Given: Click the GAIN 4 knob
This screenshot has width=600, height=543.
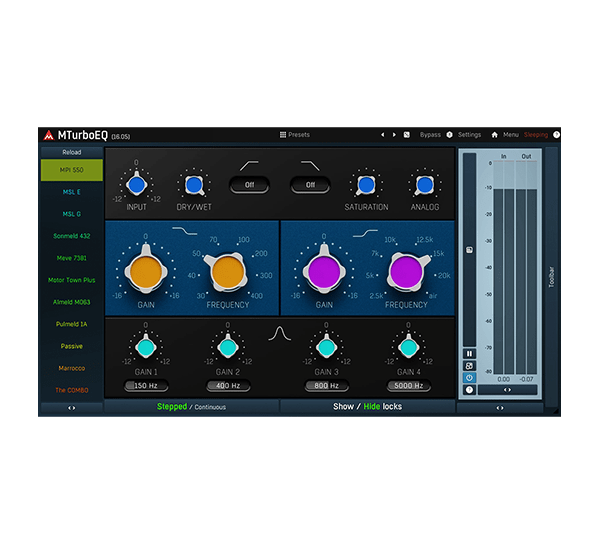Looking at the screenshot, I should tap(408, 347).
